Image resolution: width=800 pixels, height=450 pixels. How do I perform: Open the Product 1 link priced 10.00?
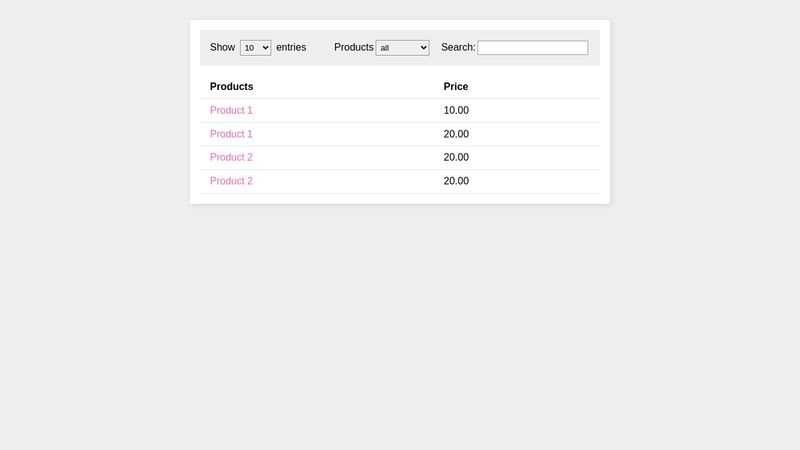click(x=231, y=110)
